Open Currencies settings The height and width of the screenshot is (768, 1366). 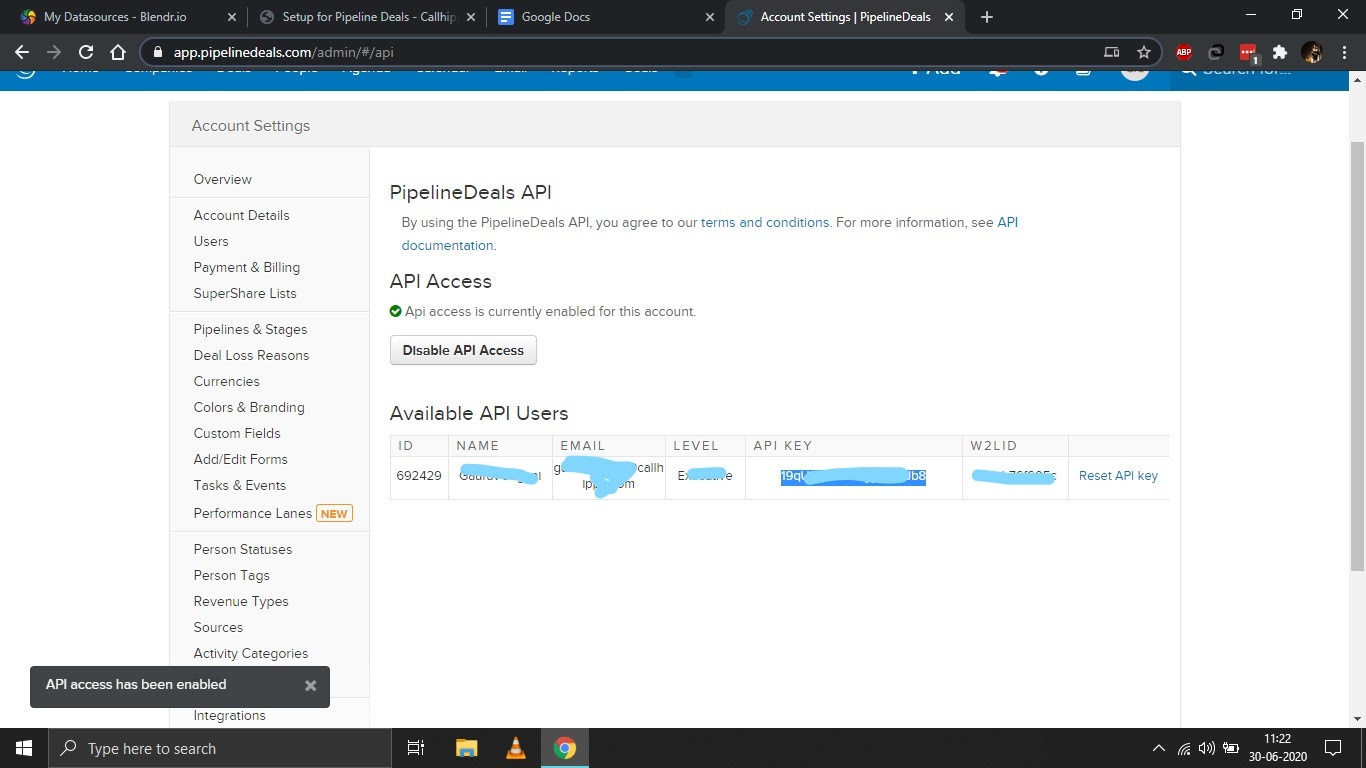[227, 382]
